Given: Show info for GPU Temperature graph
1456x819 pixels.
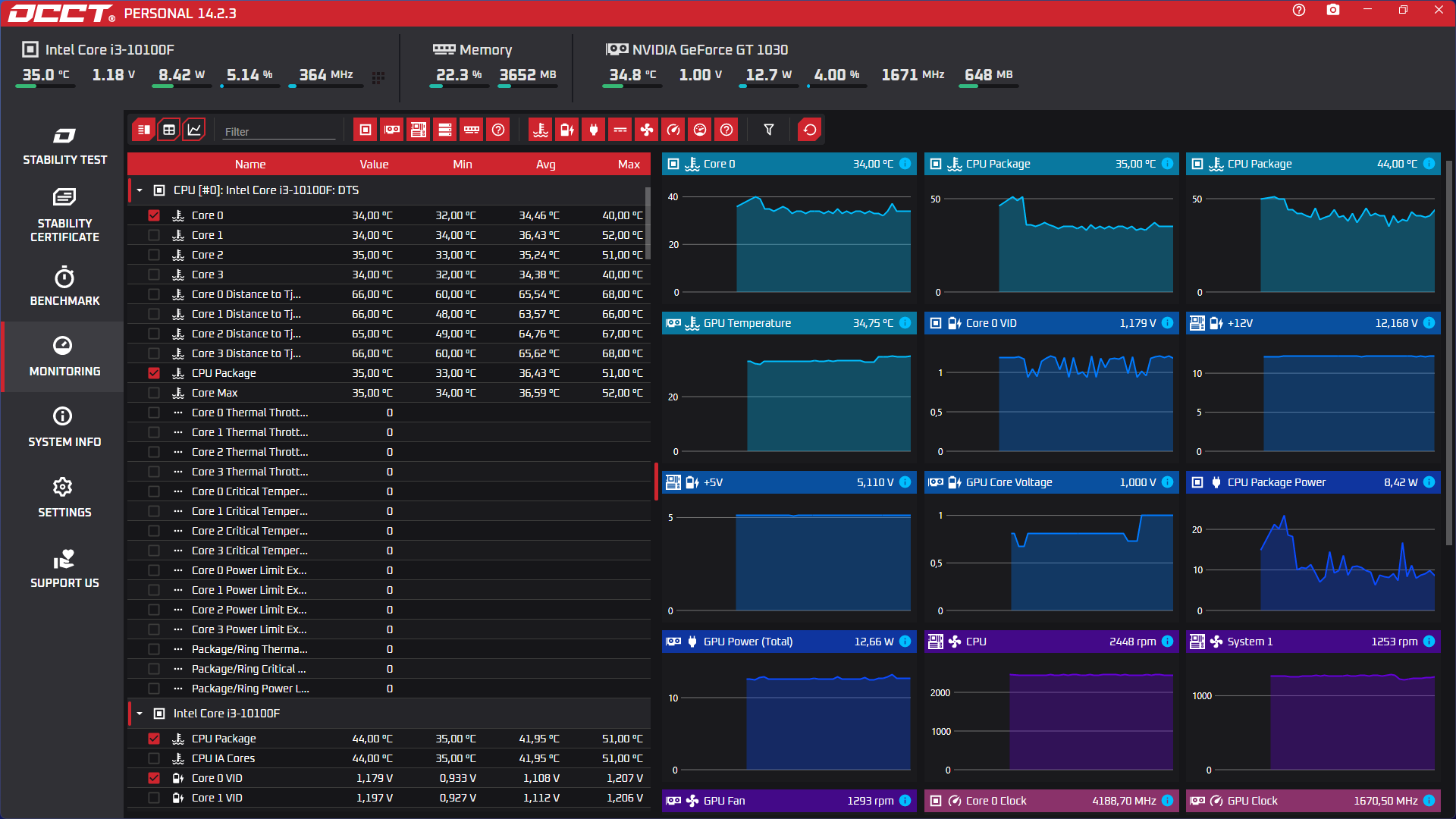Looking at the screenshot, I should tap(905, 323).
